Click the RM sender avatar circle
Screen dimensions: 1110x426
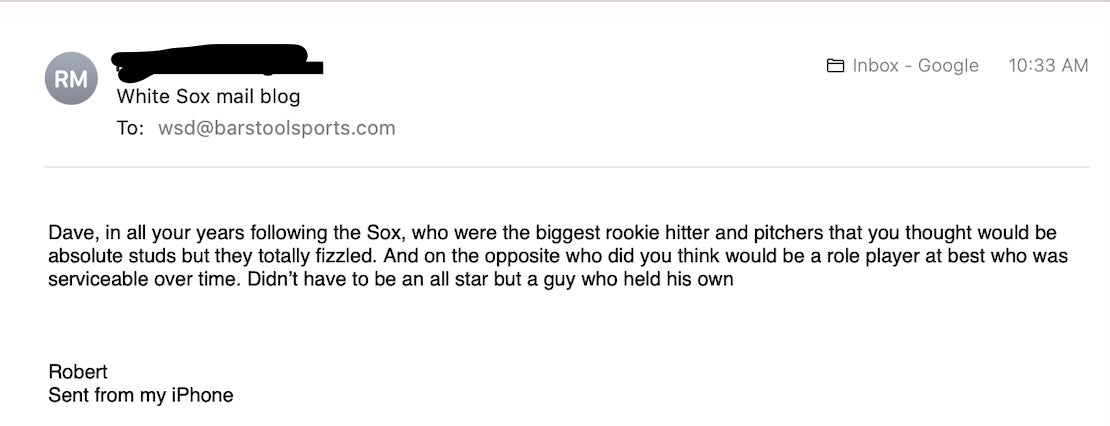tap(70, 79)
